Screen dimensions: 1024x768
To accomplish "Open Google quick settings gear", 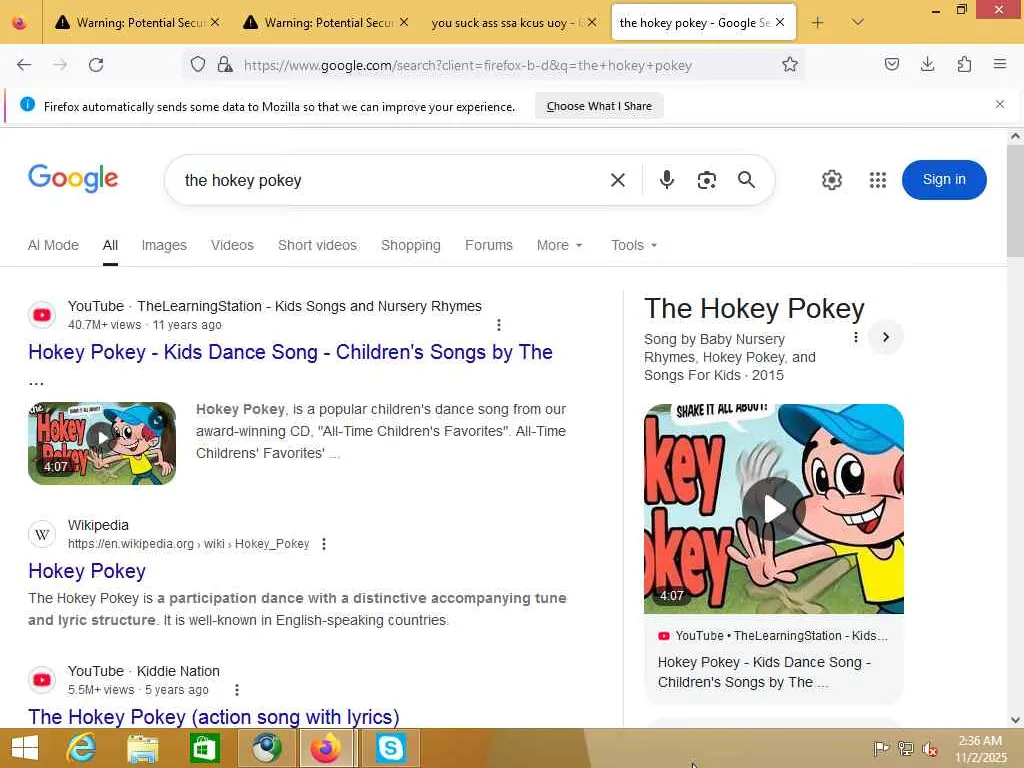I will [x=831, y=180].
